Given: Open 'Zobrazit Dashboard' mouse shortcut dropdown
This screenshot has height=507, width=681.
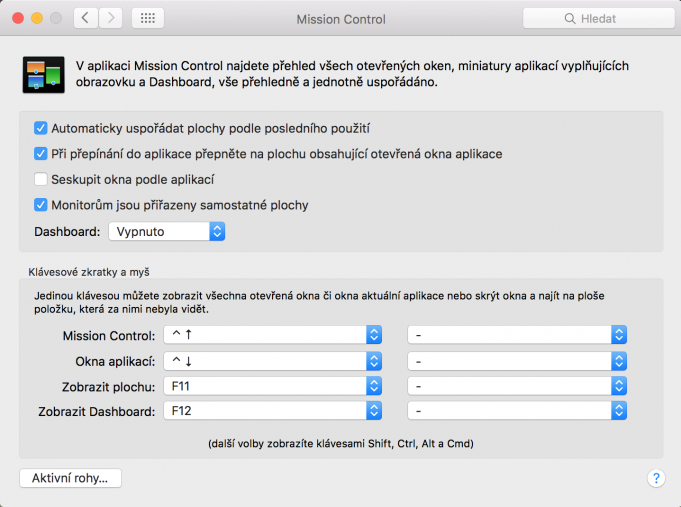Looking at the screenshot, I should pyautogui.click(x=517, y=410).
